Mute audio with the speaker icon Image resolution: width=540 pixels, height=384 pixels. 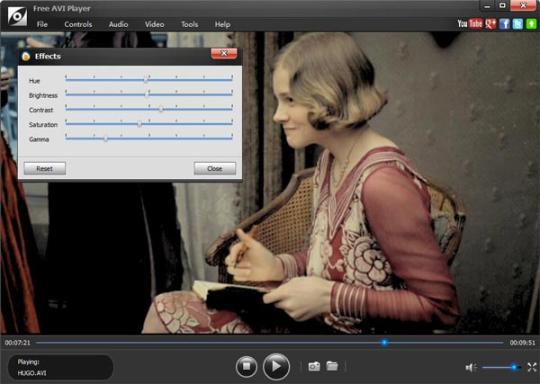point(471,367)
